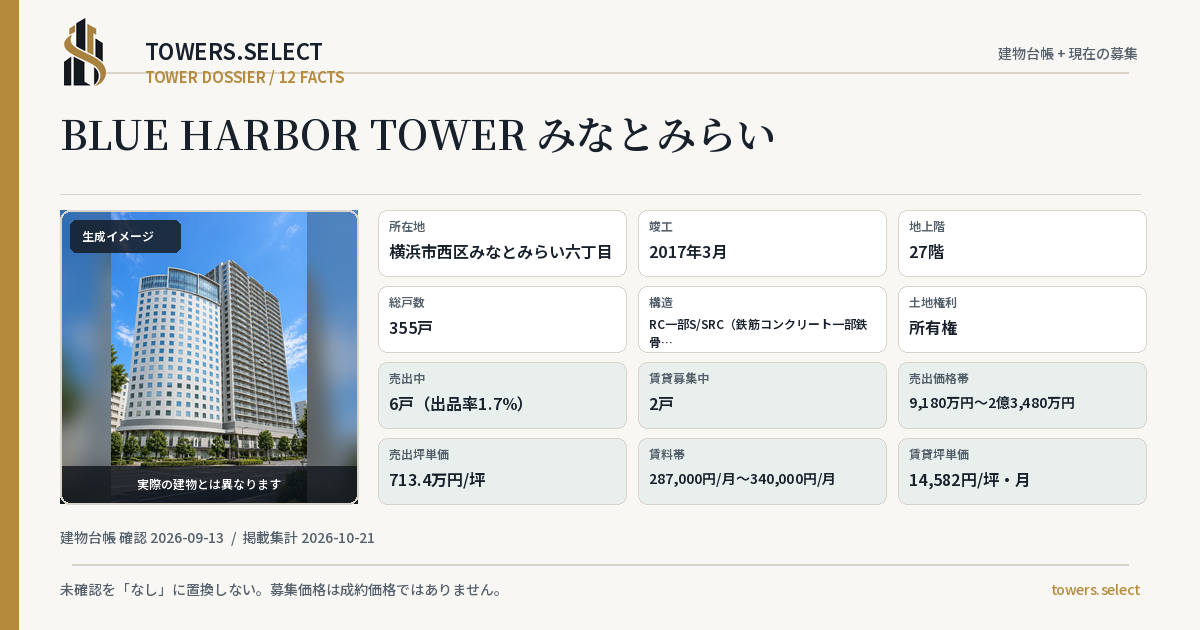The image size is (1200, 630).
Task: Click the 建物台帳 + 現在の募集 header label
Action: pyautogui.click(x=1068, y=53)
